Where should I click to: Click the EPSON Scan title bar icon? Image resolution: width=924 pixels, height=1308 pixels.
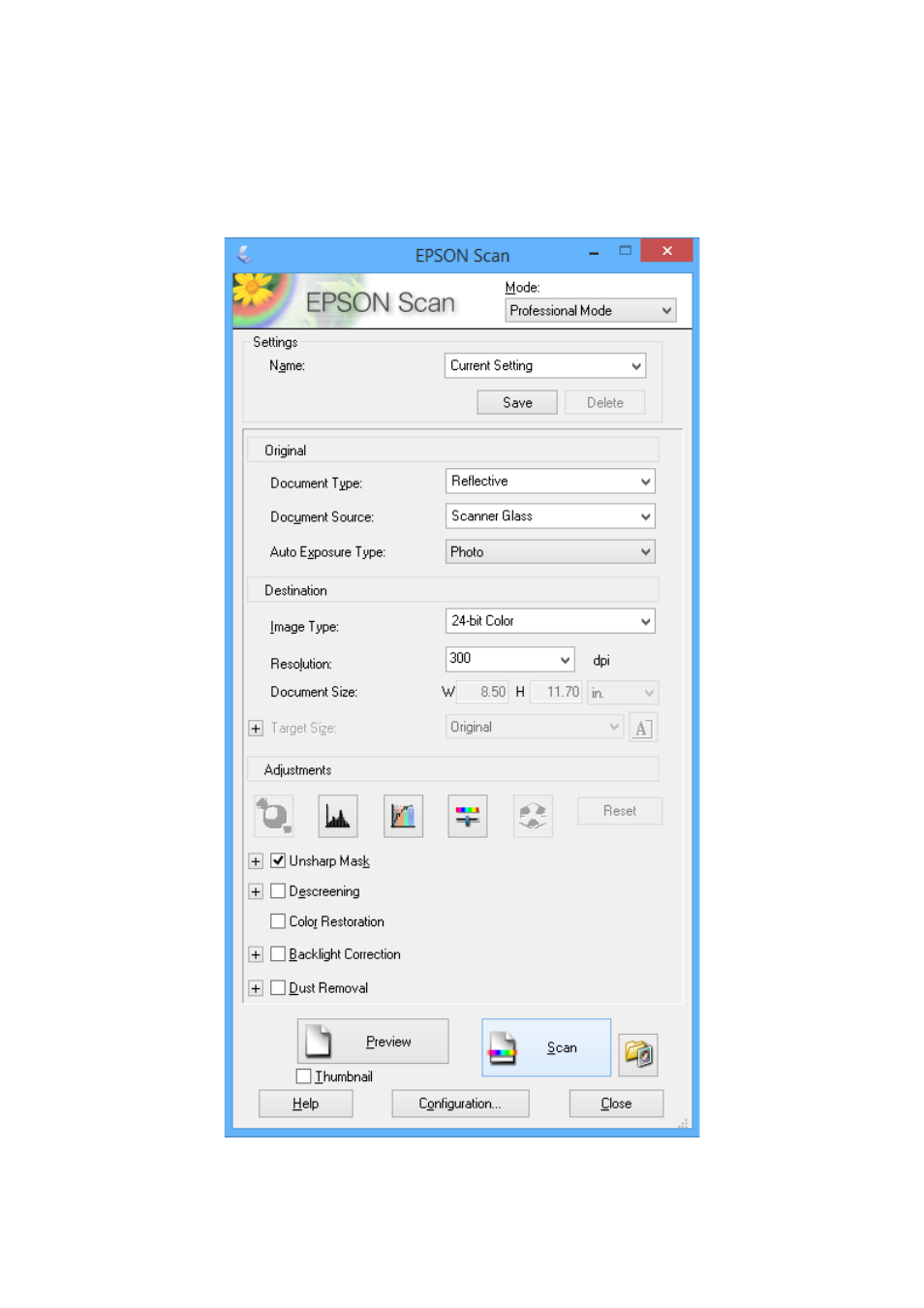(245, 255)
